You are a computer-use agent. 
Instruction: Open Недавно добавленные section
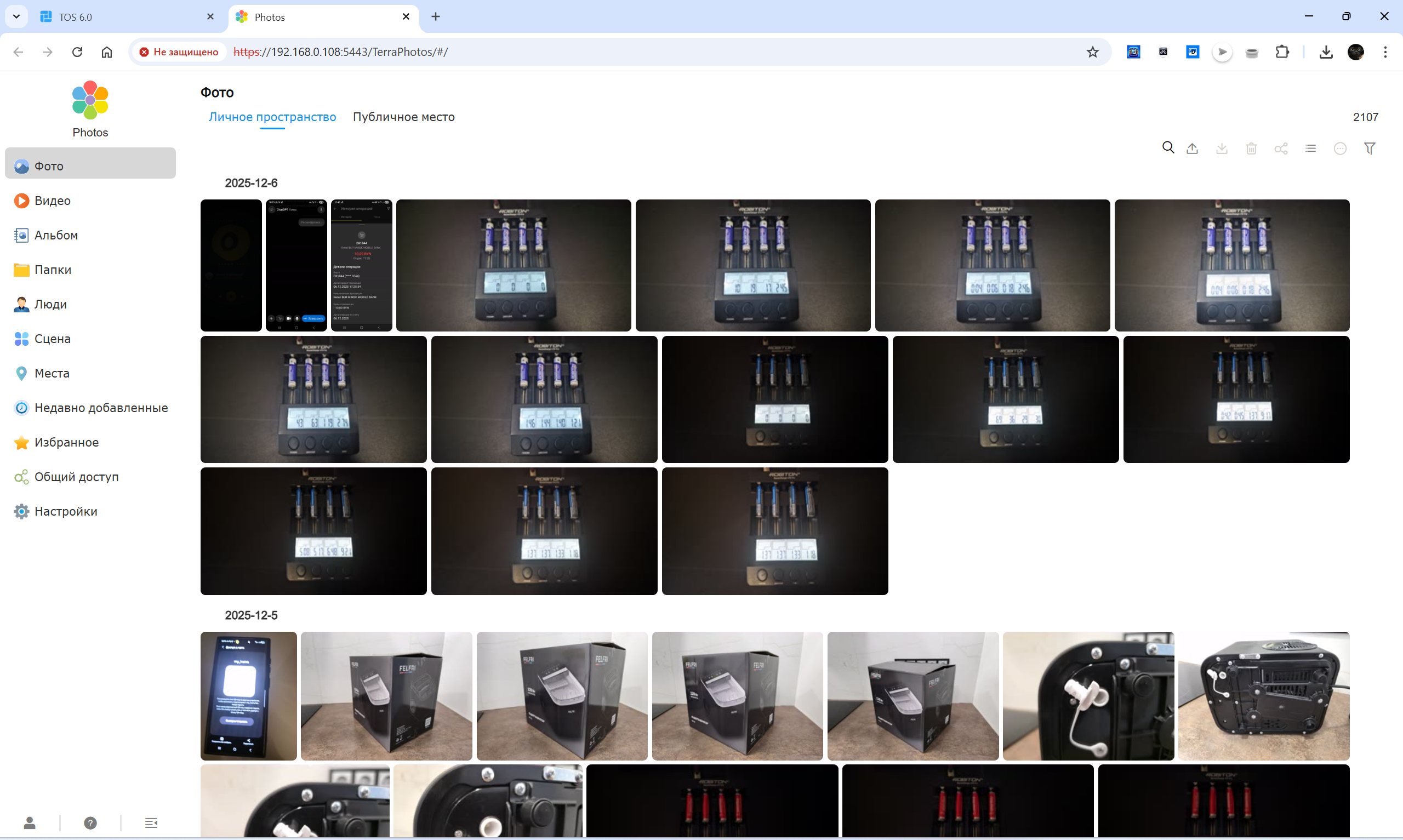[101, 408]
